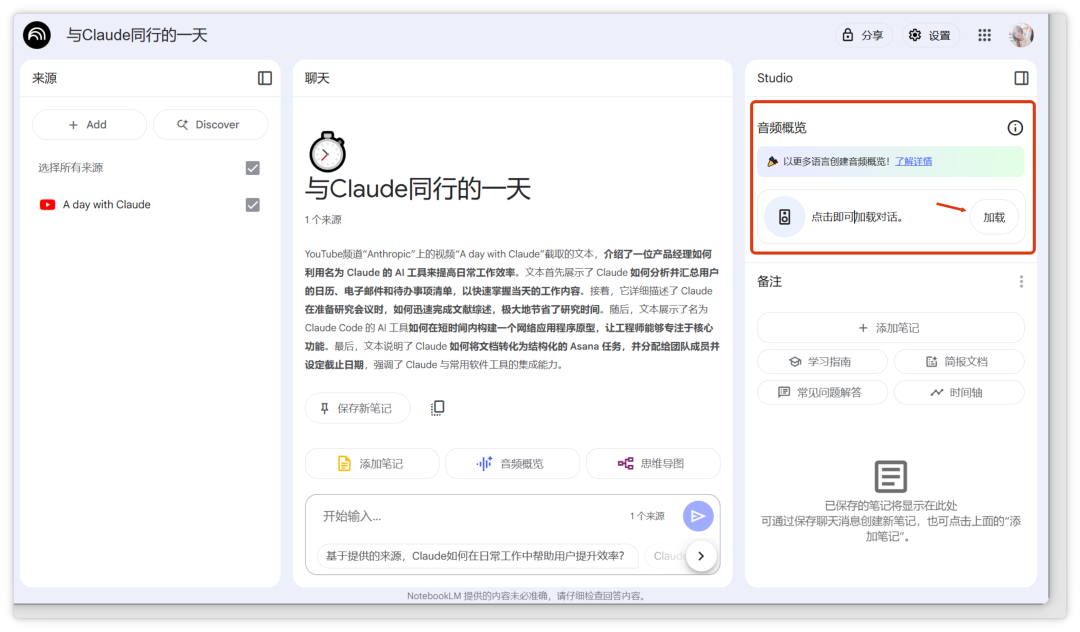The image size is (1080, 632).
Task: Generate a 时间轴
Action: click(958, 392)
